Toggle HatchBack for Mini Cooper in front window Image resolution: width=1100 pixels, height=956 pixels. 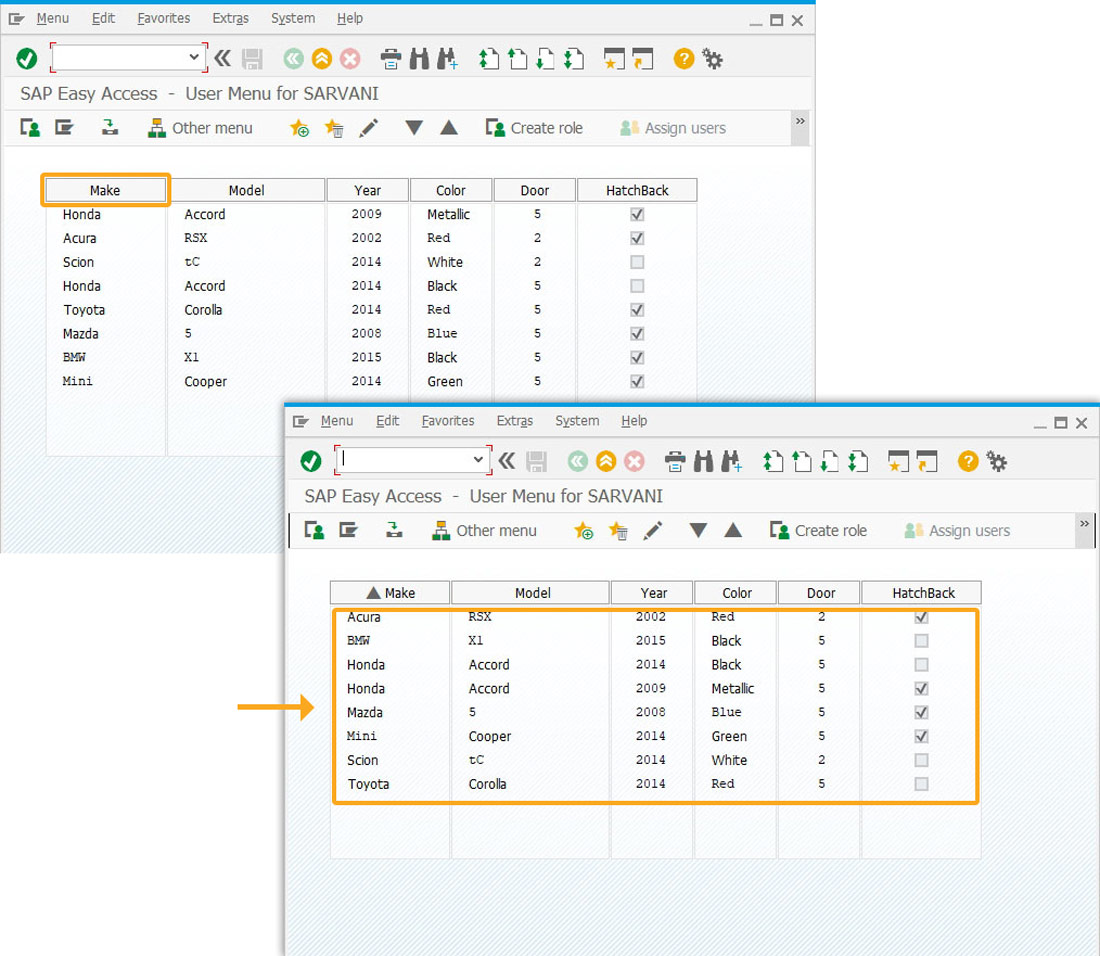[x=922, y=736]
